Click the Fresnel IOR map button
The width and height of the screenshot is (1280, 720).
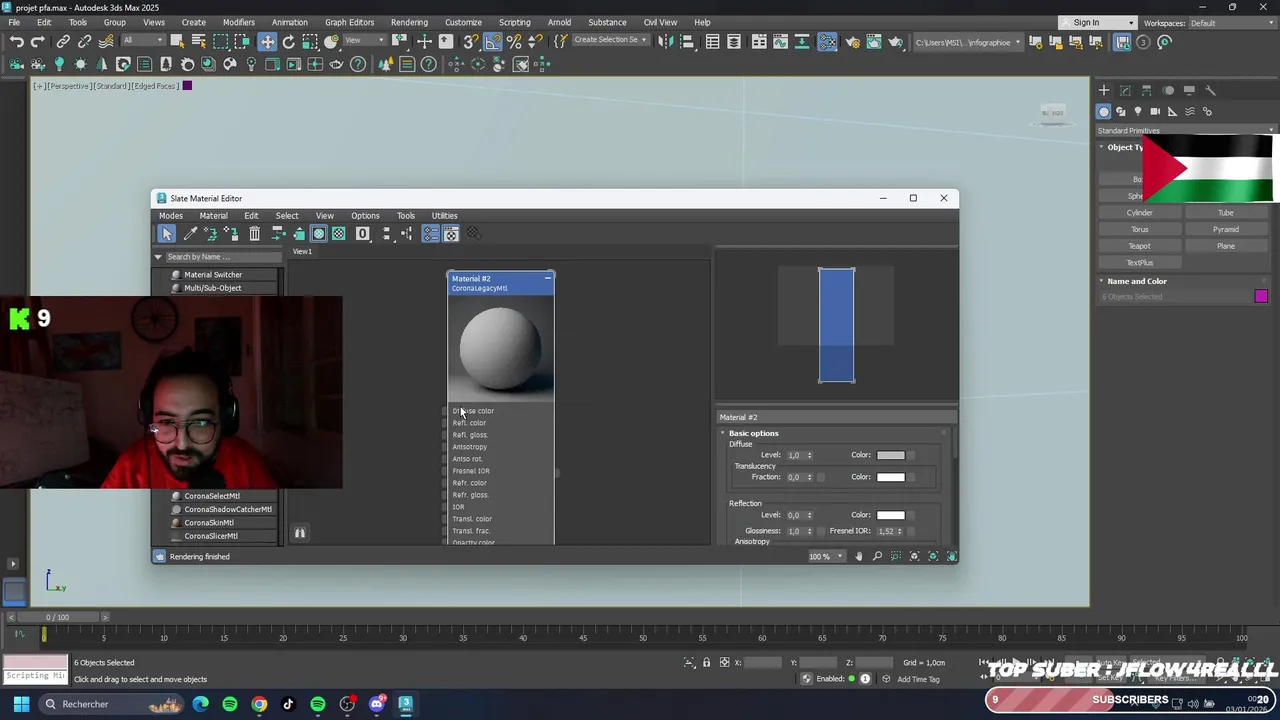pyautogui.click(x=910, y=532)
